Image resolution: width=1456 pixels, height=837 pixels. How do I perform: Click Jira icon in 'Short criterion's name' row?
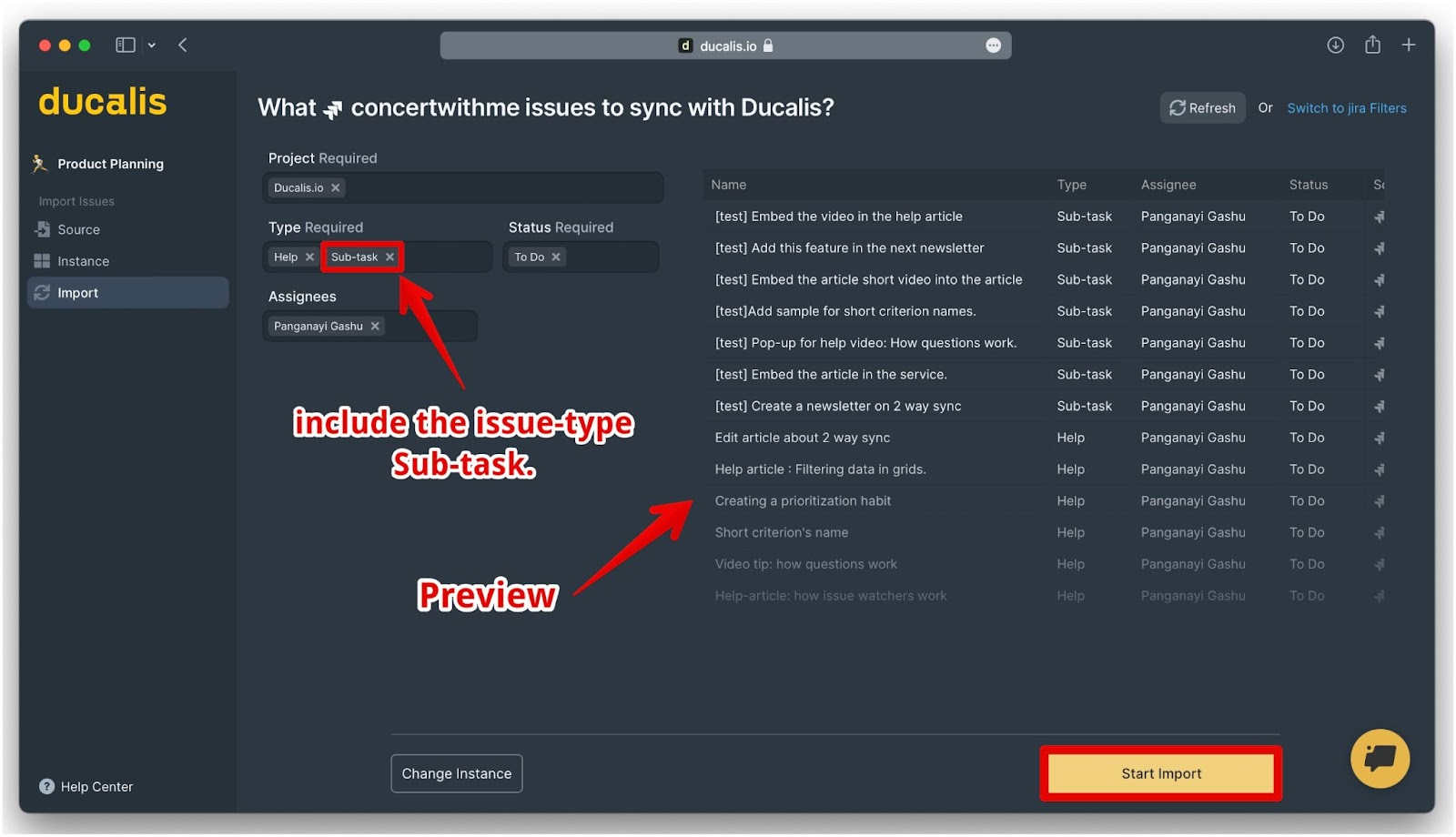point(1380,534)
